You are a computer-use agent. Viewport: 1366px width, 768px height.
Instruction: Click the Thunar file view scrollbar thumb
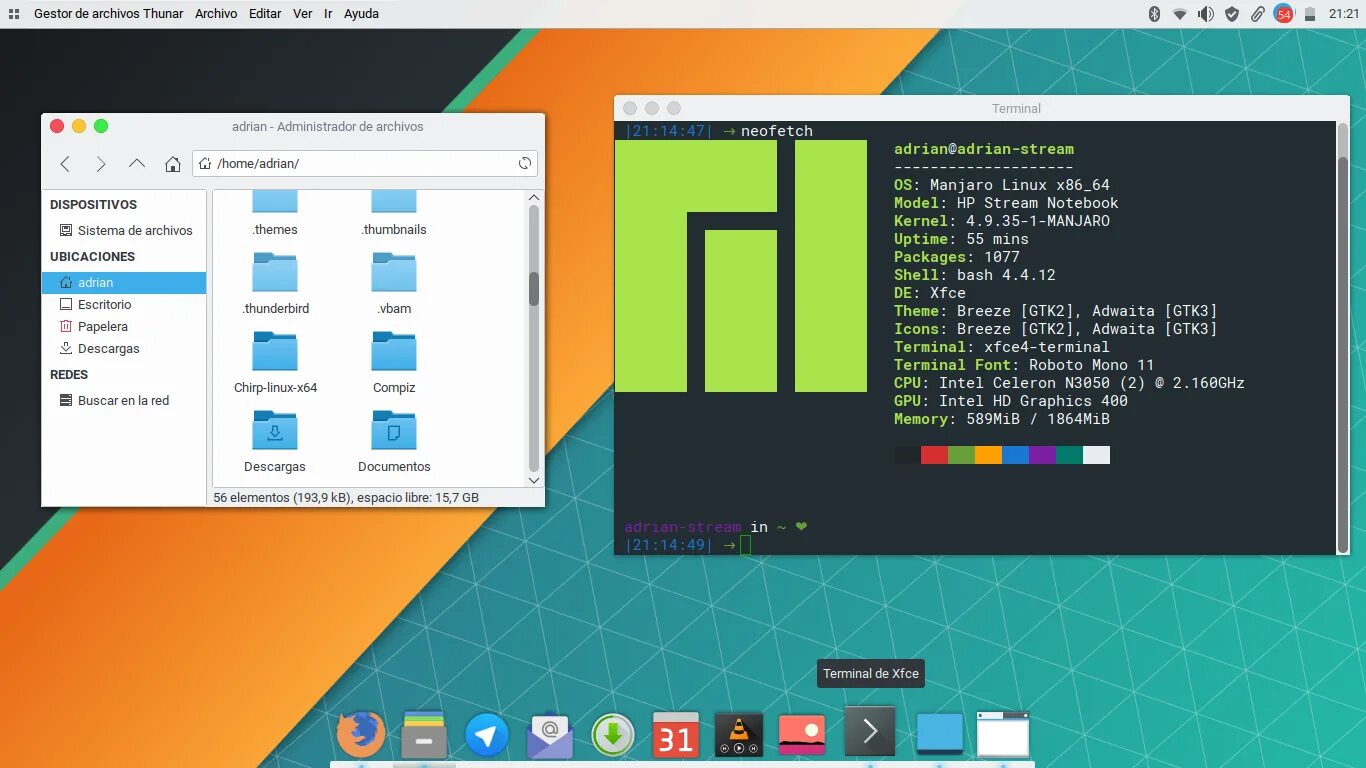coord(534,289)
